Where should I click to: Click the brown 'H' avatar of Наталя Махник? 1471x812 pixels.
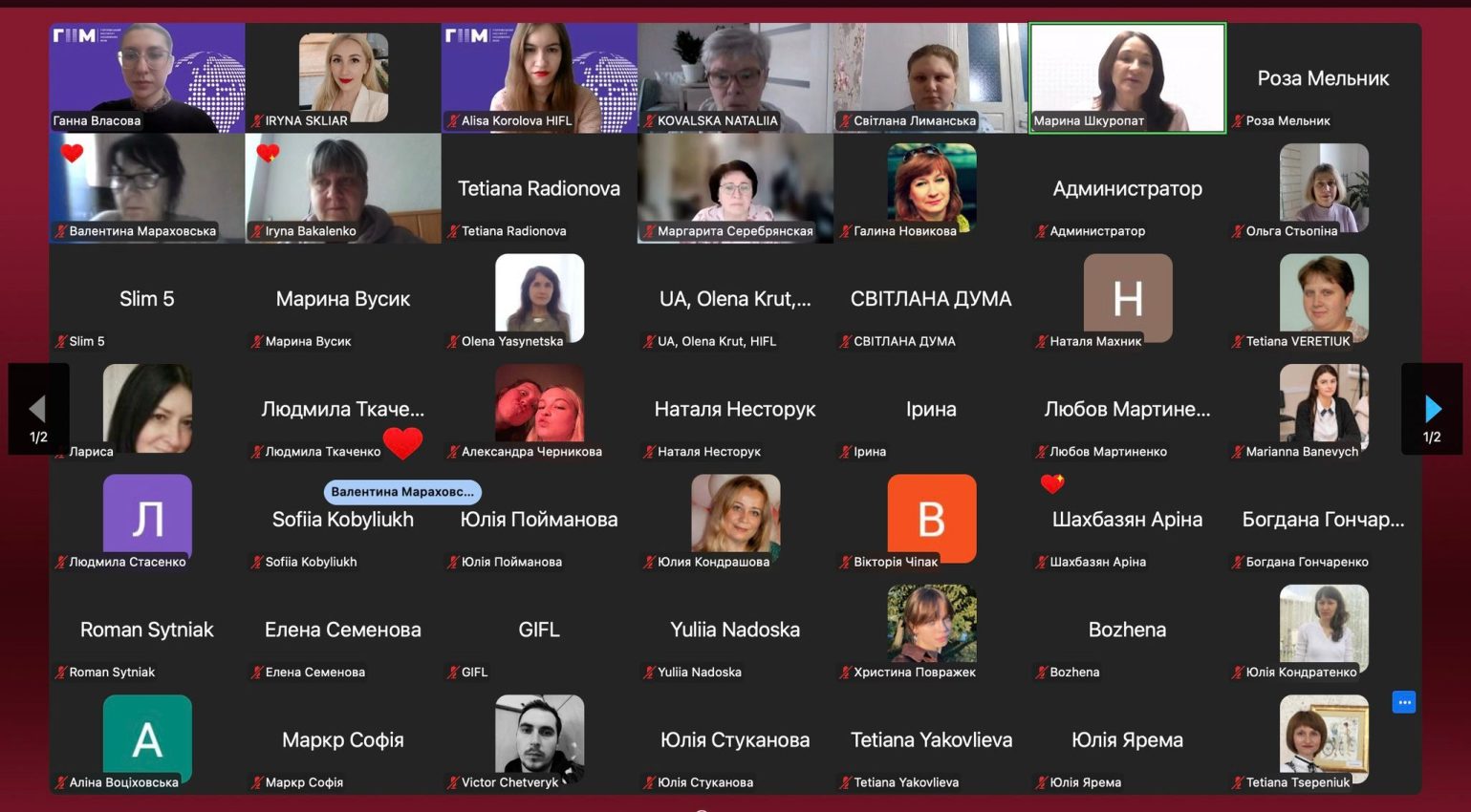[1127, 297]
